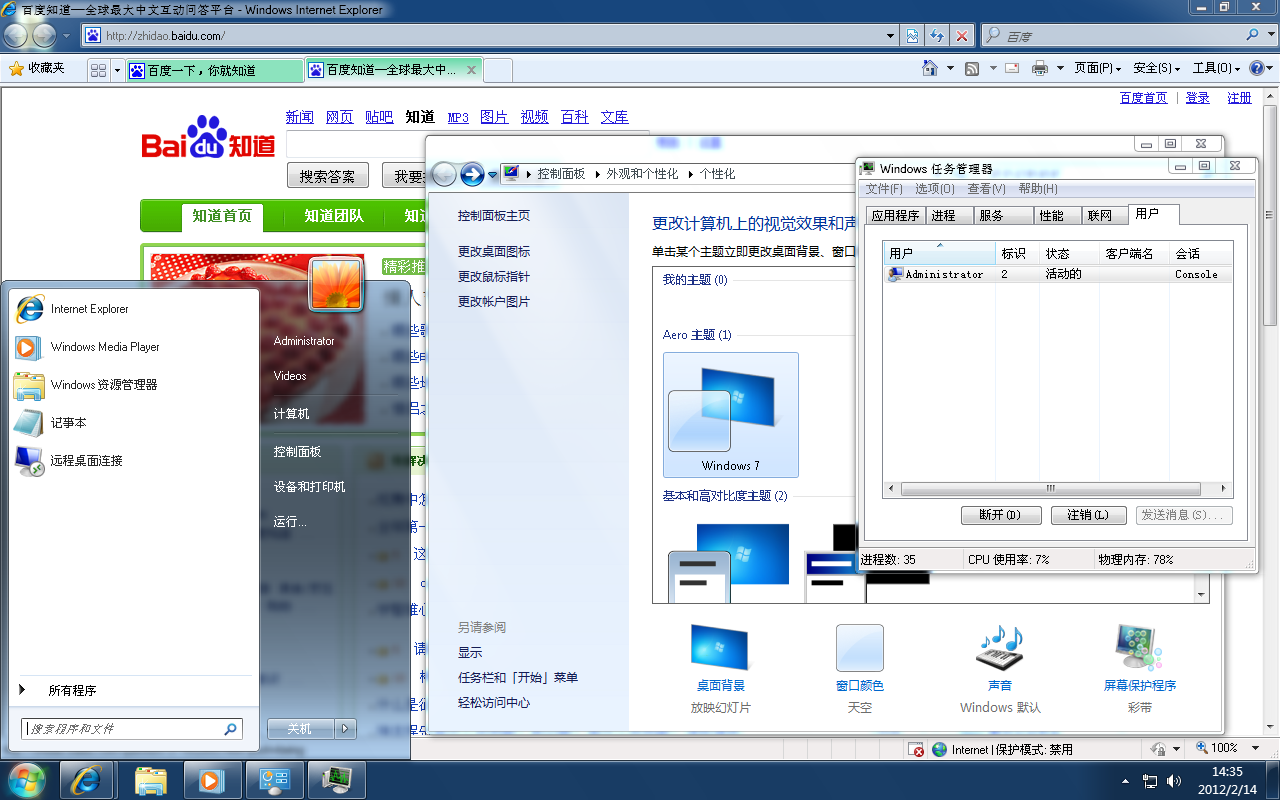This screenshot has height=800, width=1280.
Task: Click 百度首页 link at page top
Action: point(1143,97)
